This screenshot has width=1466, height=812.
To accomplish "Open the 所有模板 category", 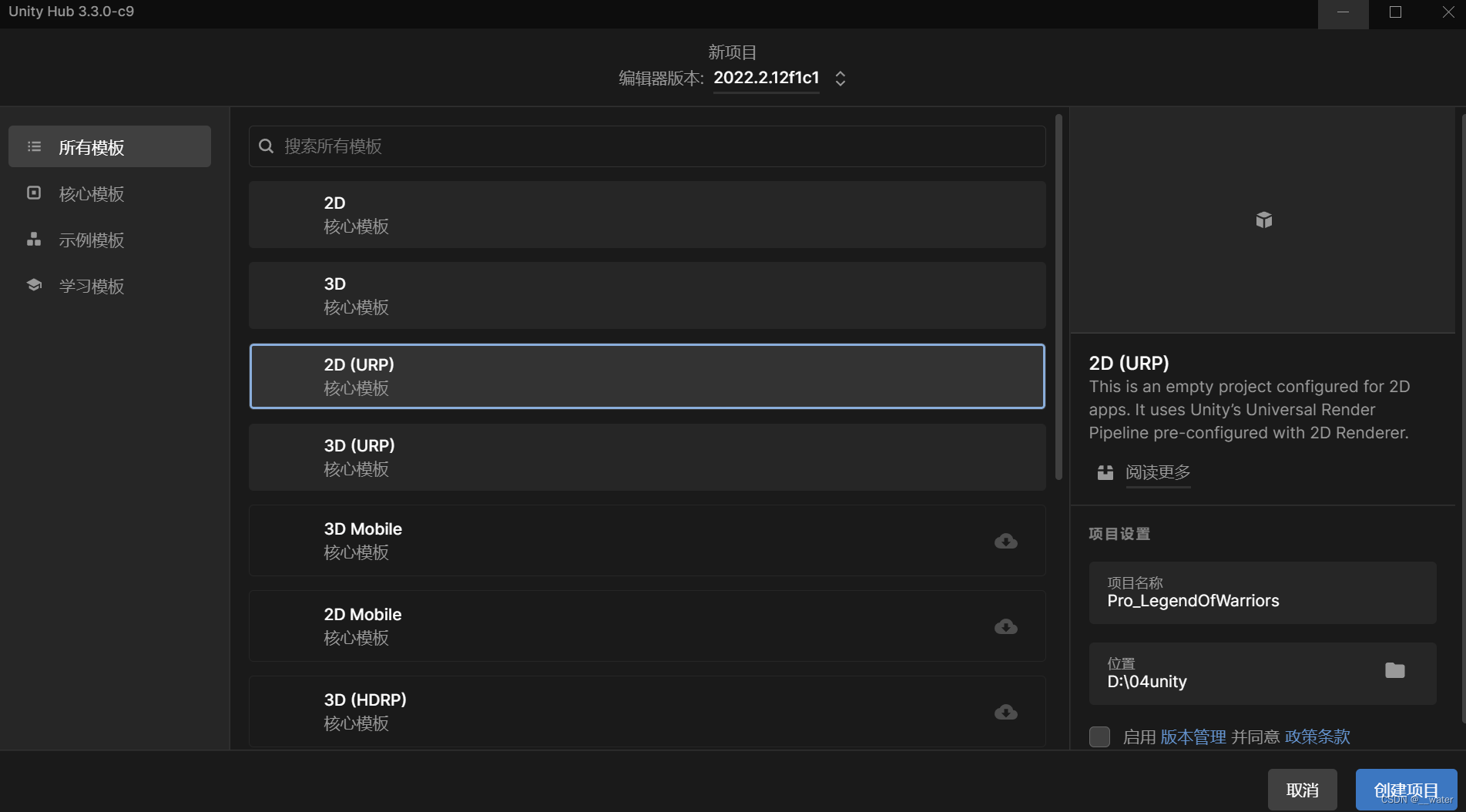I will coord(109,146).
